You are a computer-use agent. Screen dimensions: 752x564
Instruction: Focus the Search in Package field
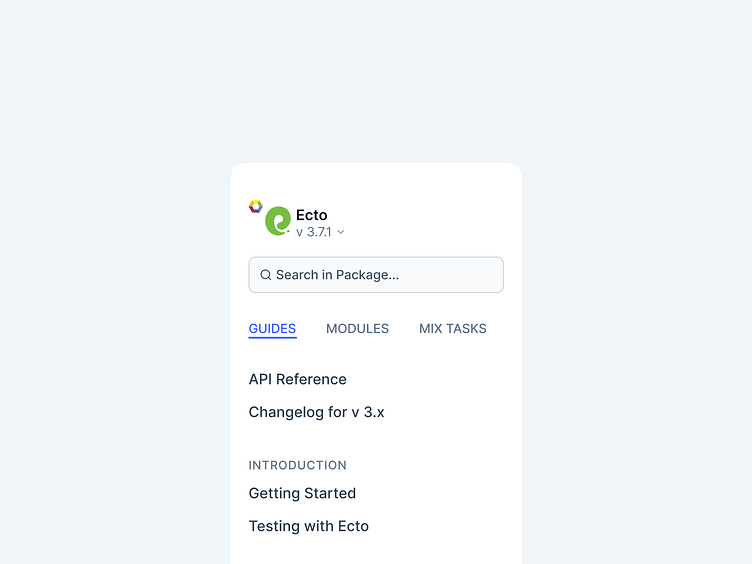click(376, 275)
